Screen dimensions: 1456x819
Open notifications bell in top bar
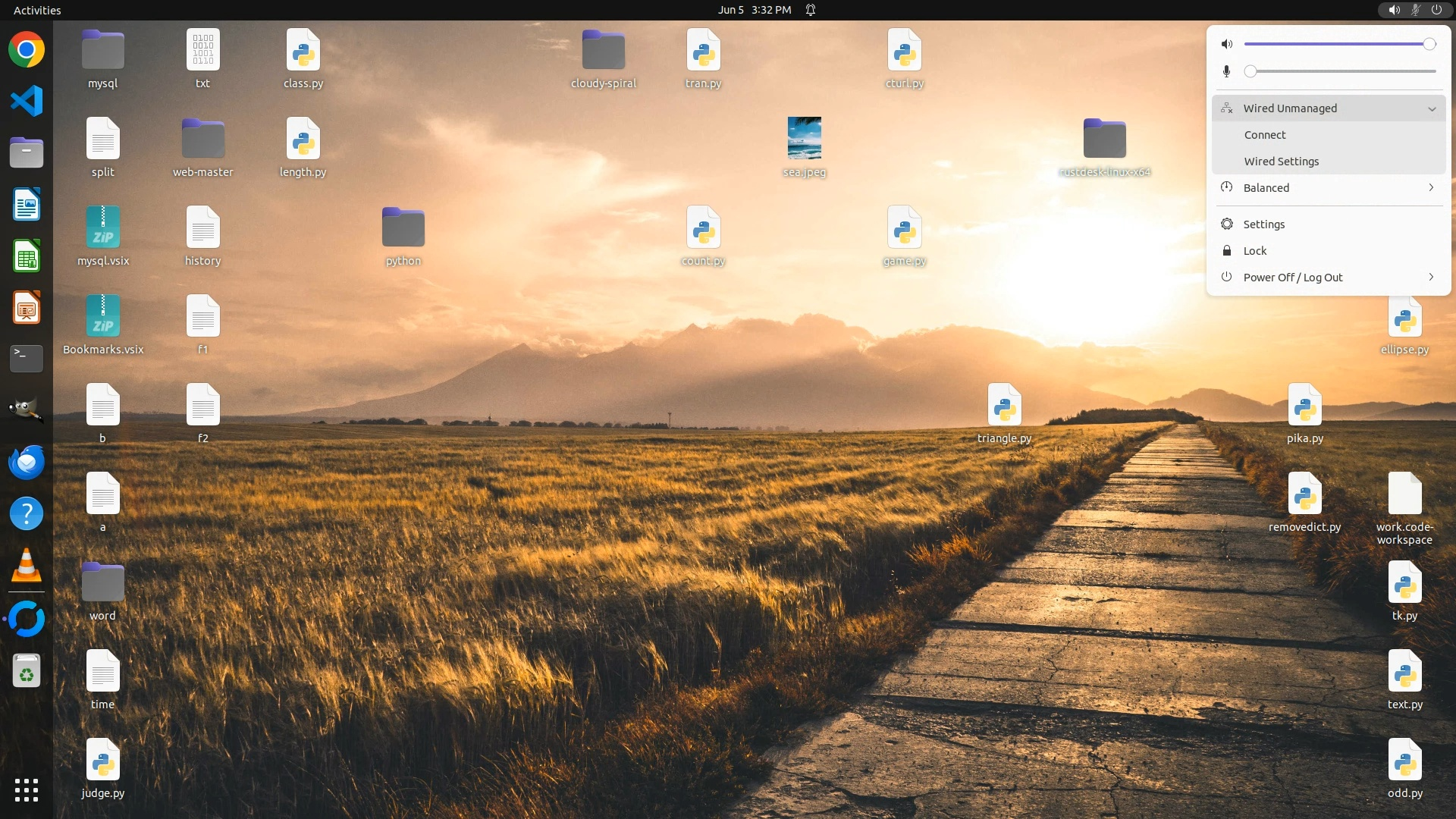[x=811, y=10]
